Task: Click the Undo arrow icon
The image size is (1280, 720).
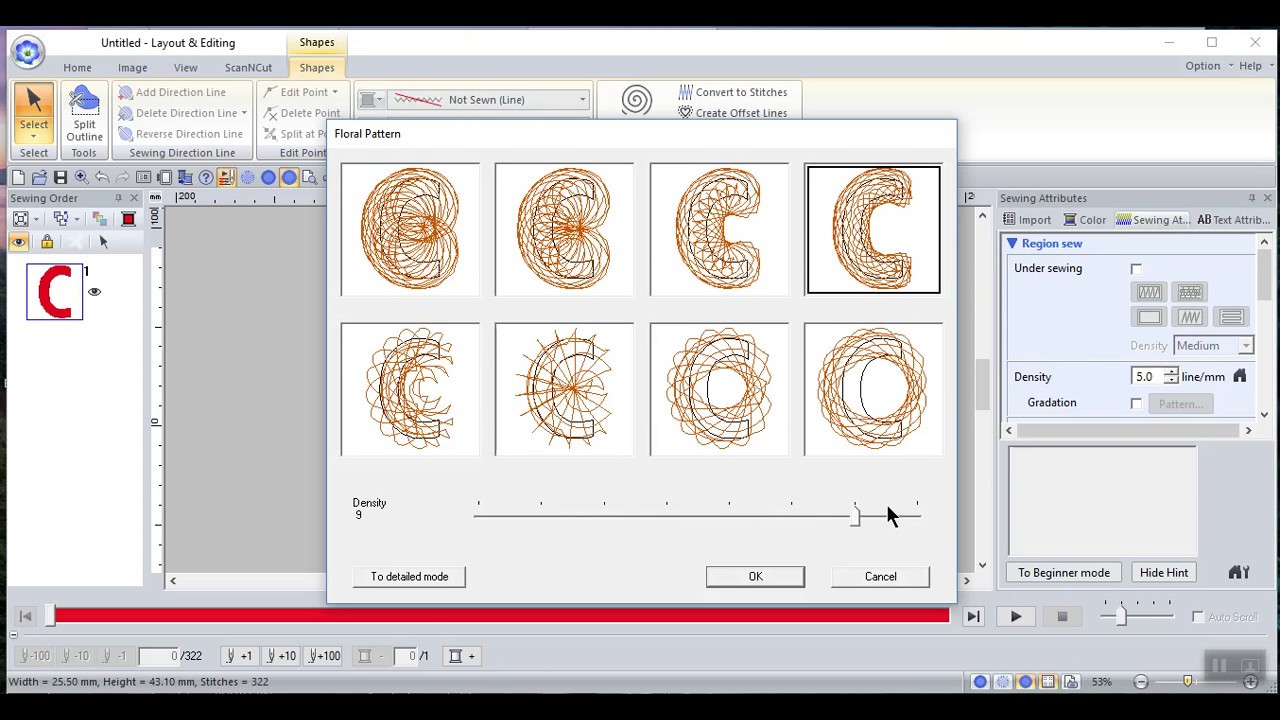Action: [102, 178]
